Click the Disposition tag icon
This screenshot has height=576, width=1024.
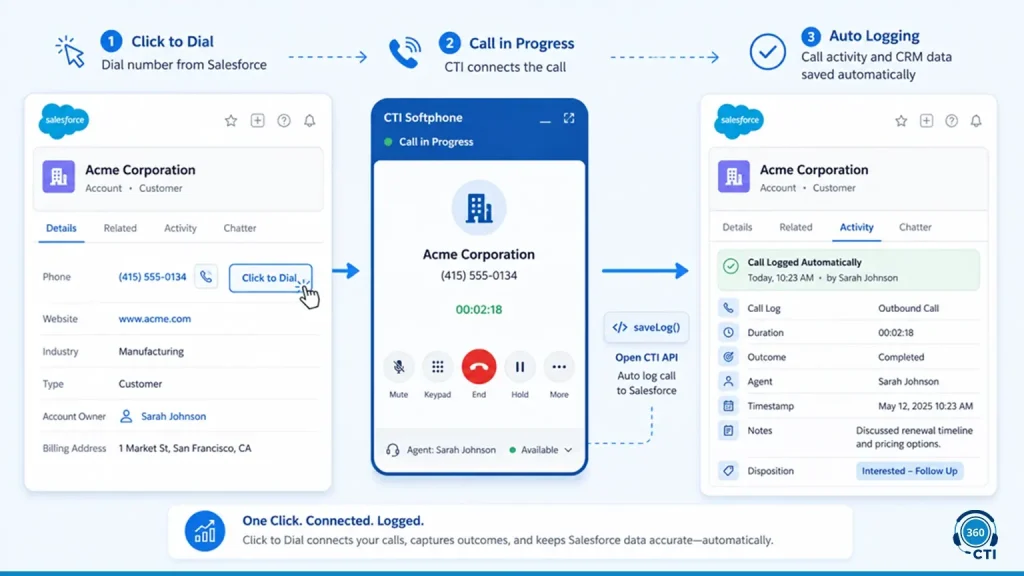point(728,471)
